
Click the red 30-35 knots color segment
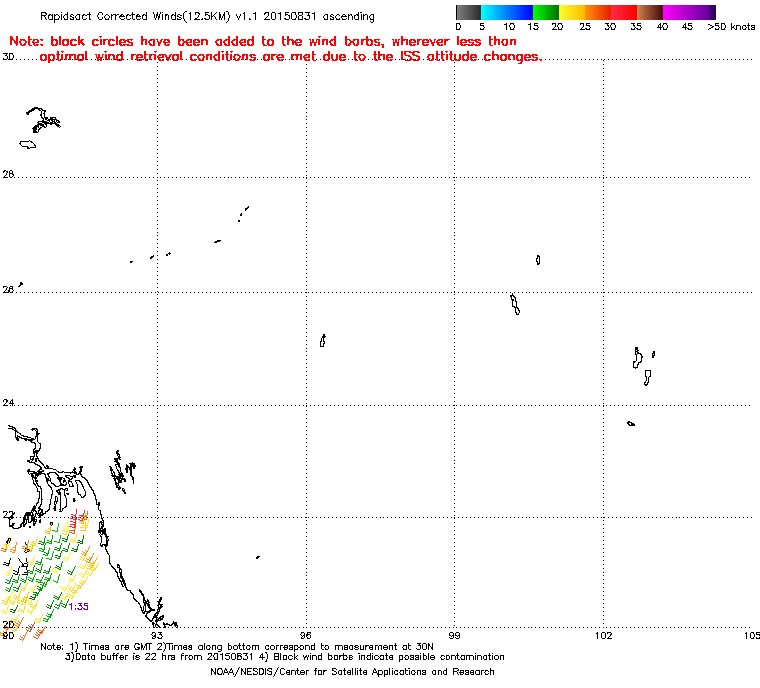[624, 12]
